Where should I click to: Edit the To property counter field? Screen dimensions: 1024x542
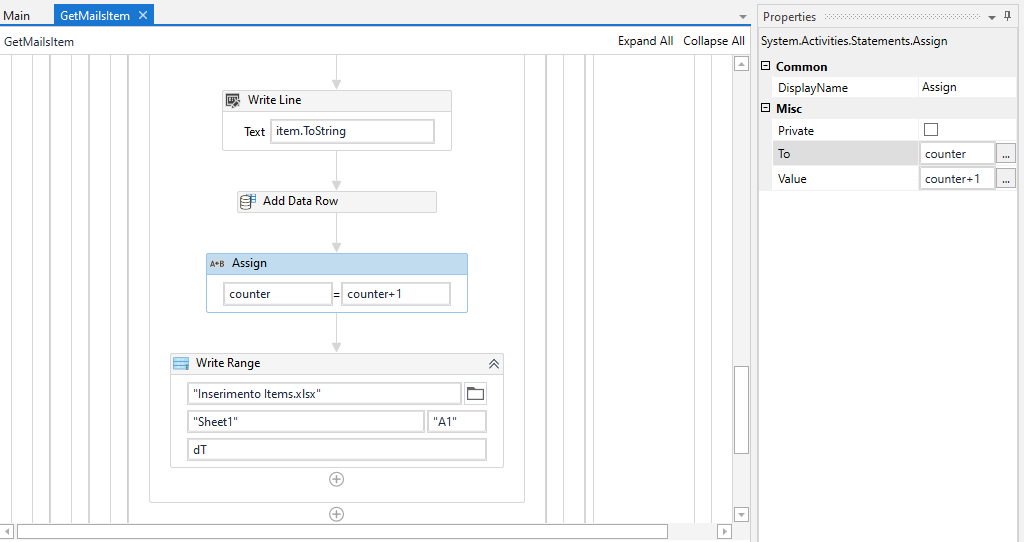point(957,154)
